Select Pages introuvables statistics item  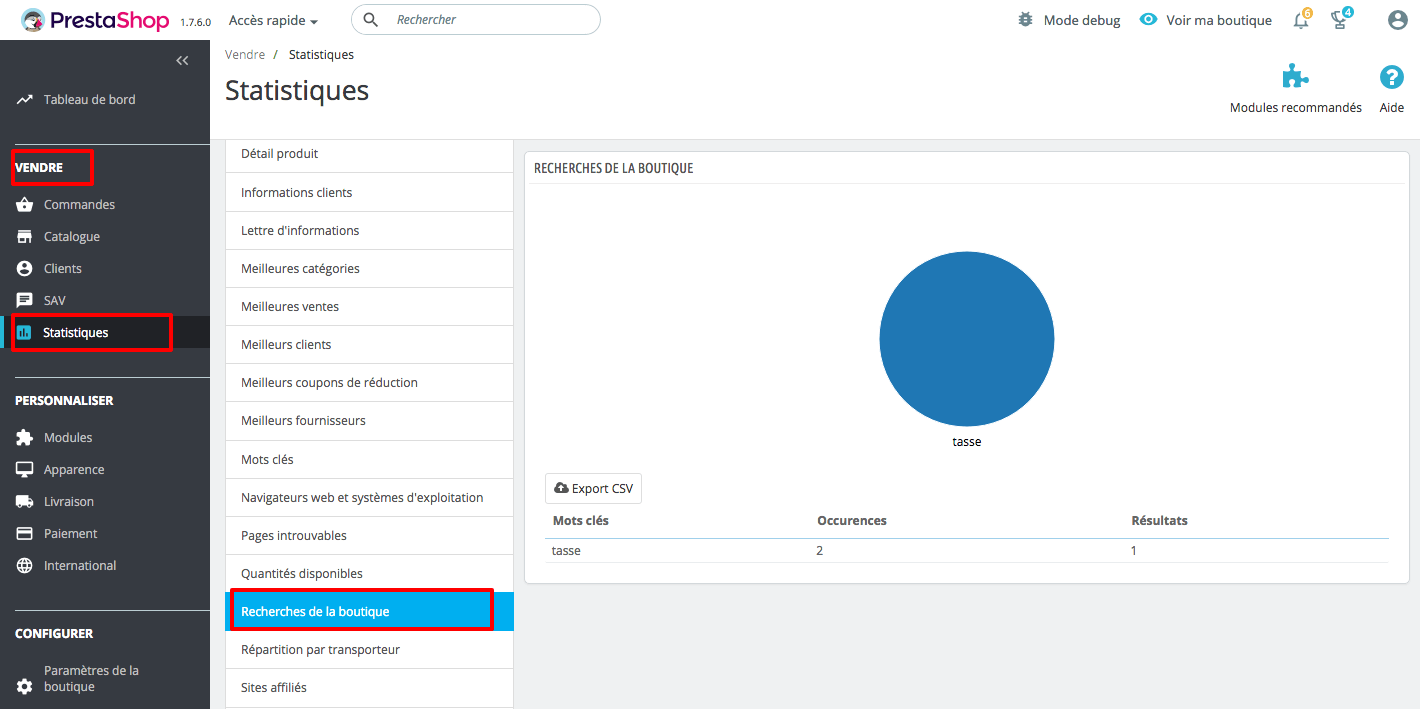click(x=294, y=535)
